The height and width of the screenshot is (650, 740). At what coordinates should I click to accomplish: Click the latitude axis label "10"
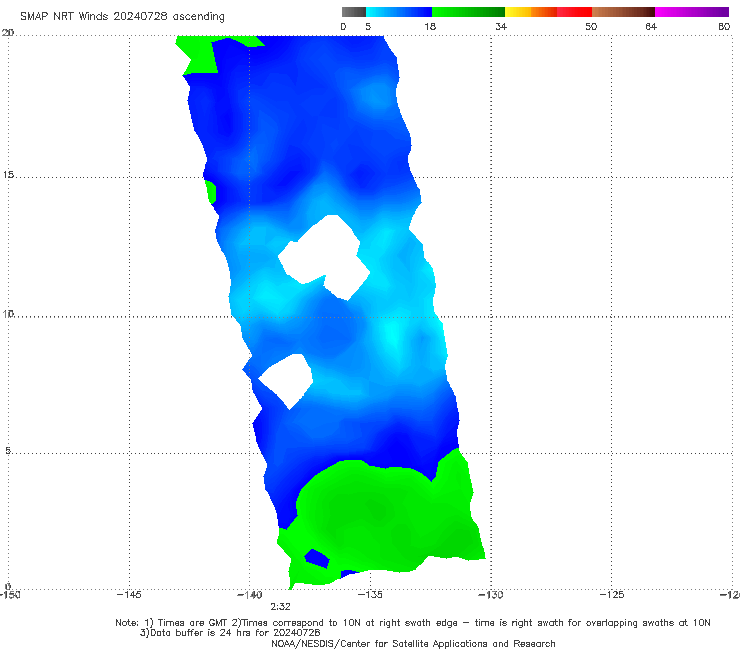[8, 314]
